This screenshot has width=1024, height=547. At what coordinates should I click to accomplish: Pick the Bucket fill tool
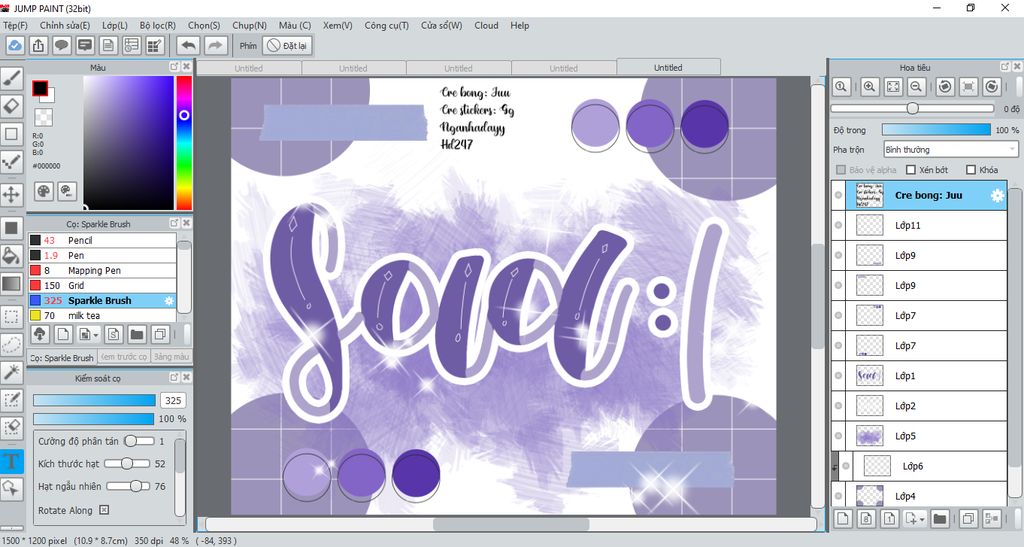click(x=12, y=255)
